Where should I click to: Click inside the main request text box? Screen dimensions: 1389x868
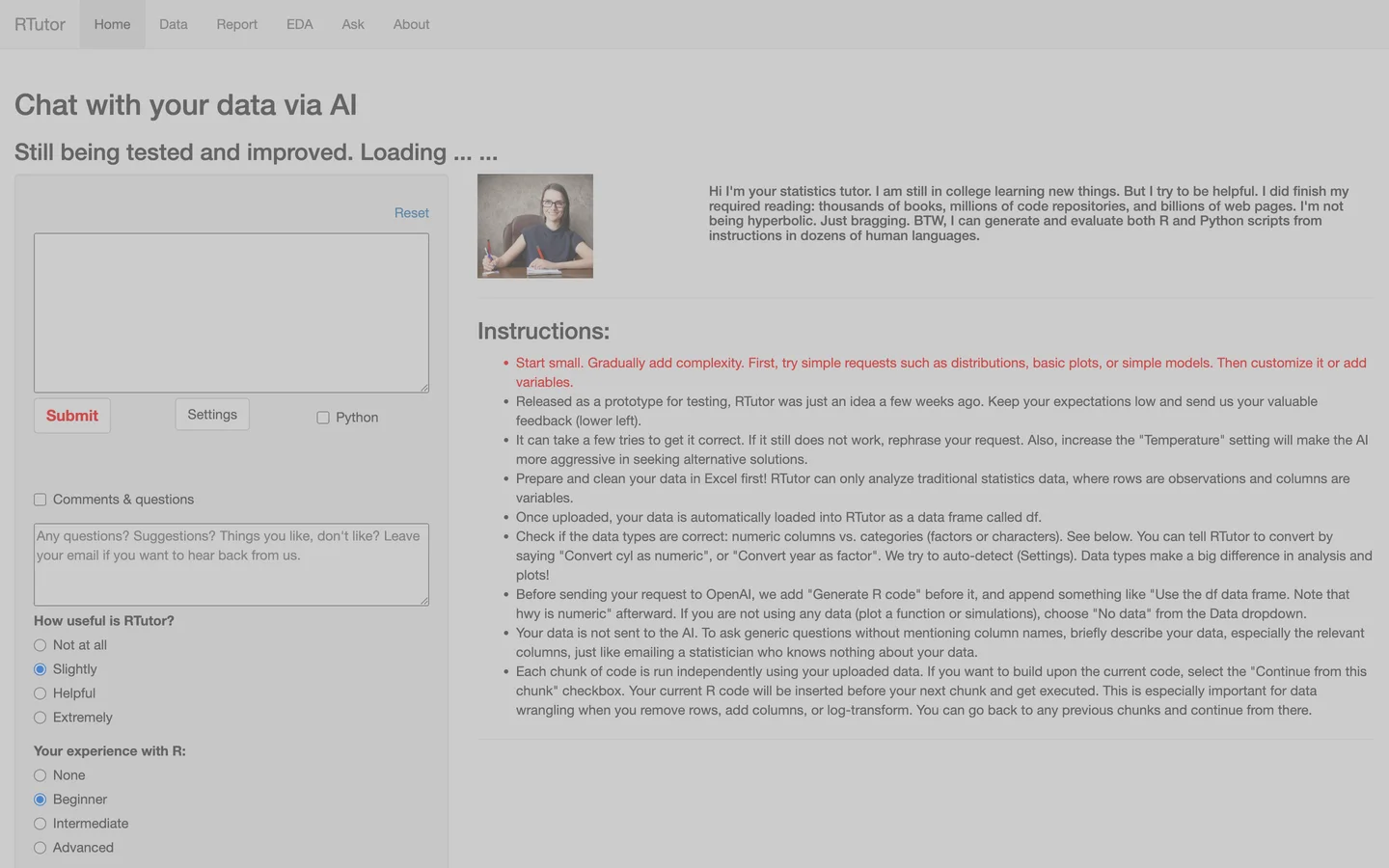231,312
